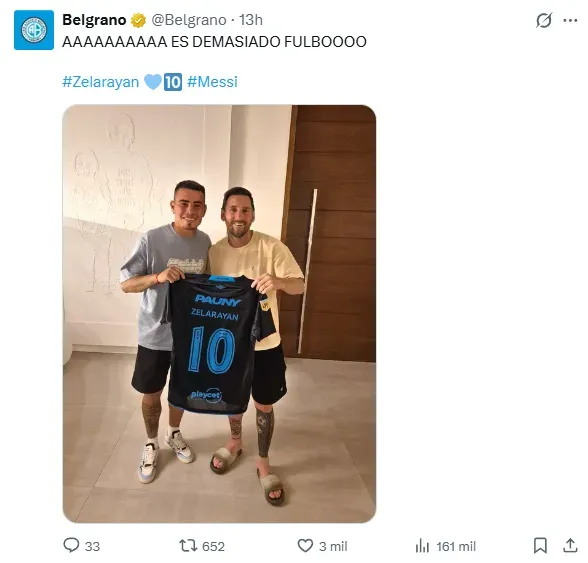Click the 33 replies count

[92, 546]
